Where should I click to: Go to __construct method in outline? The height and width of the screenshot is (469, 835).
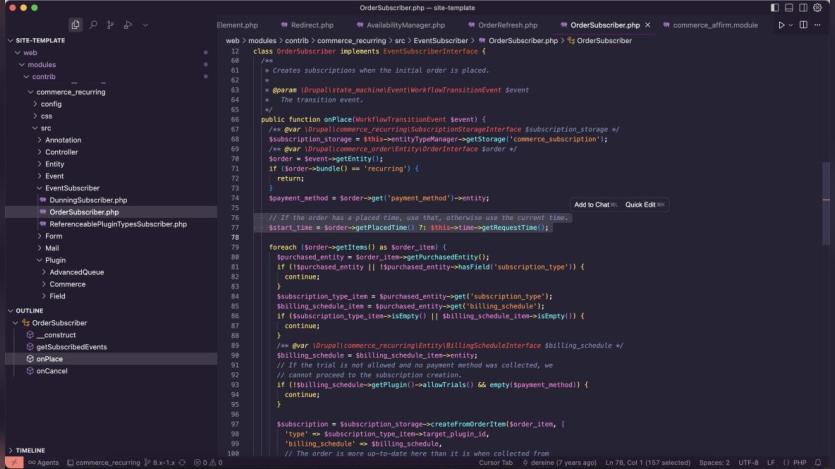(55, 335)
